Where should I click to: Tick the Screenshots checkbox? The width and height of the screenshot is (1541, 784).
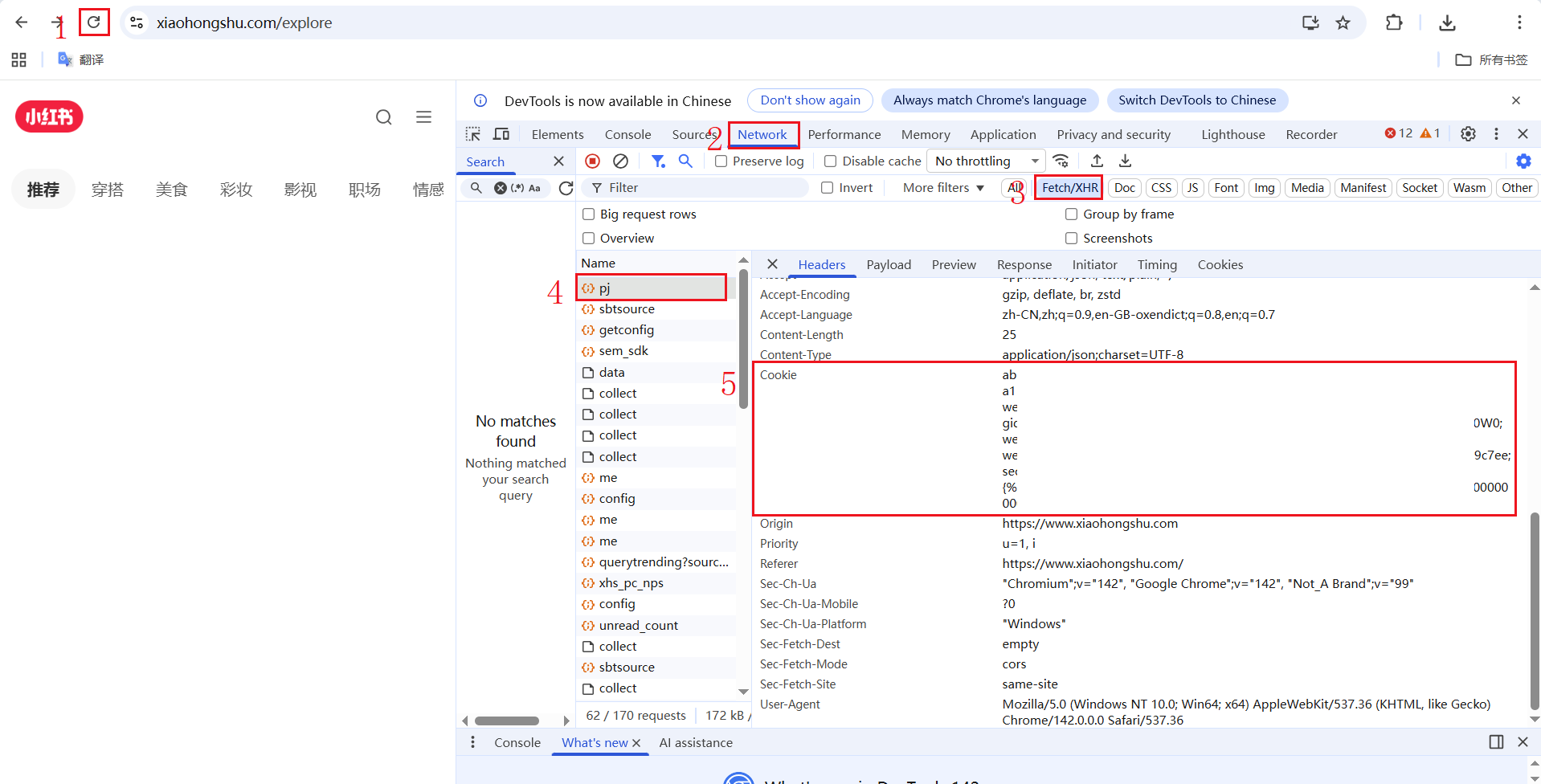point(1071,239)
